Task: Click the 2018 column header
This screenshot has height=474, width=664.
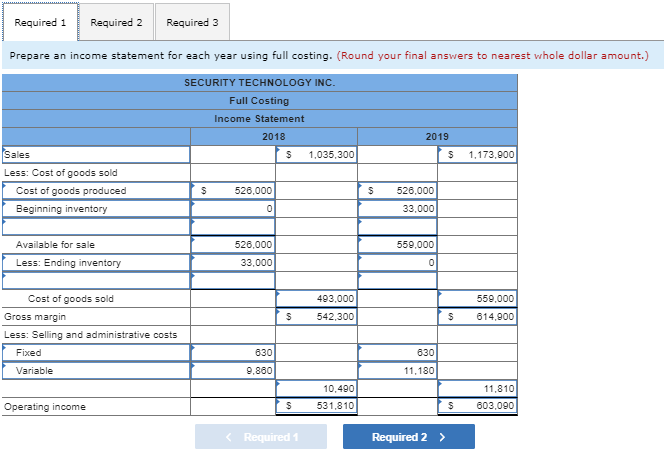Action: click(274, 136)
